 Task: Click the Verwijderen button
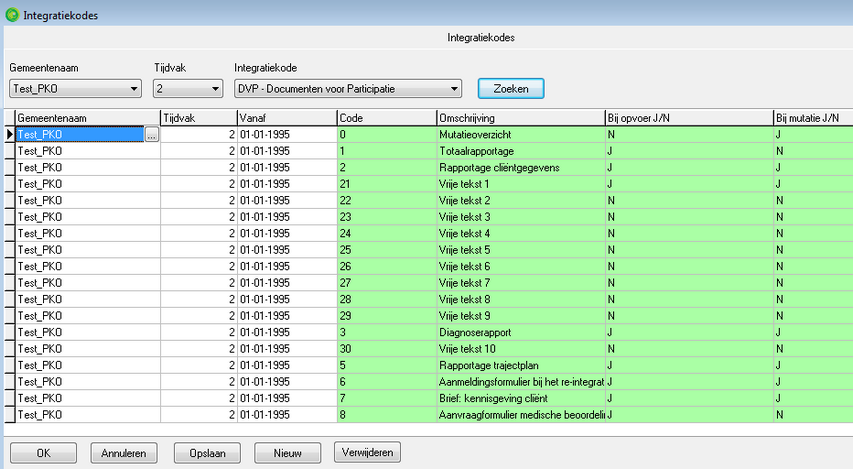point(367,452)
